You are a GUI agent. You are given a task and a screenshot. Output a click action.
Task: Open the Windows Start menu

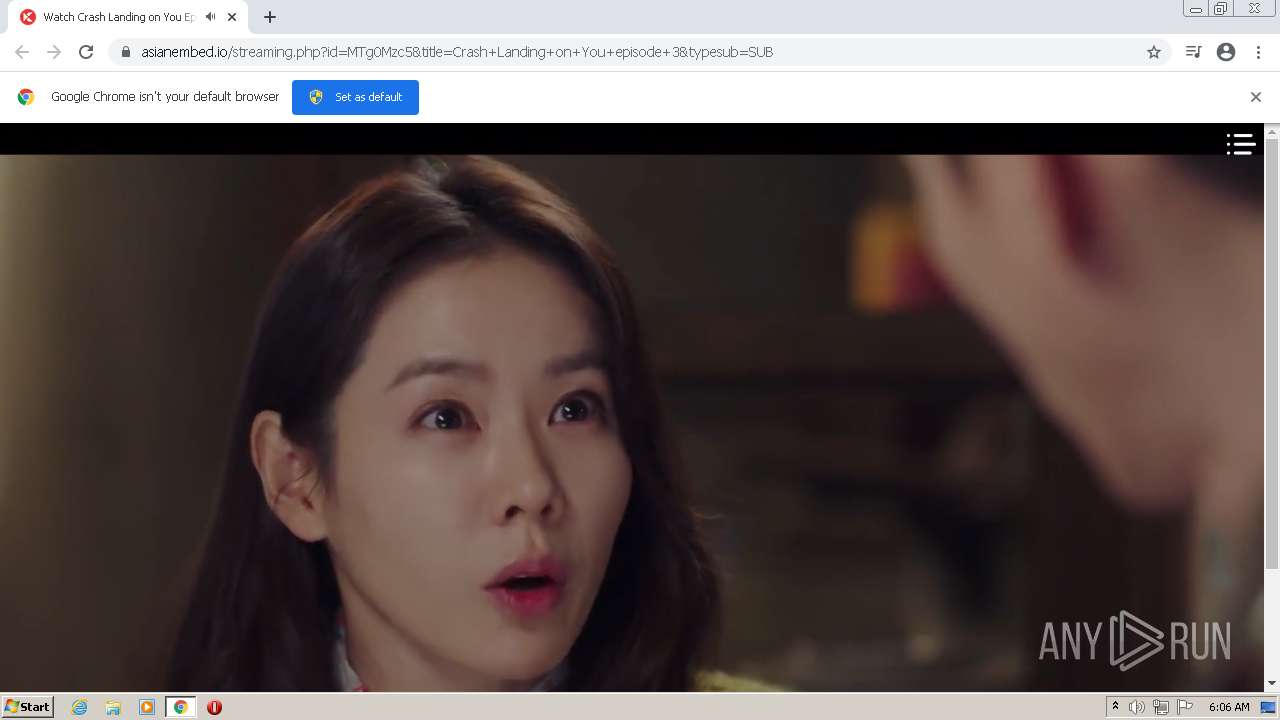pyautogui.click(x=28, y=706)
